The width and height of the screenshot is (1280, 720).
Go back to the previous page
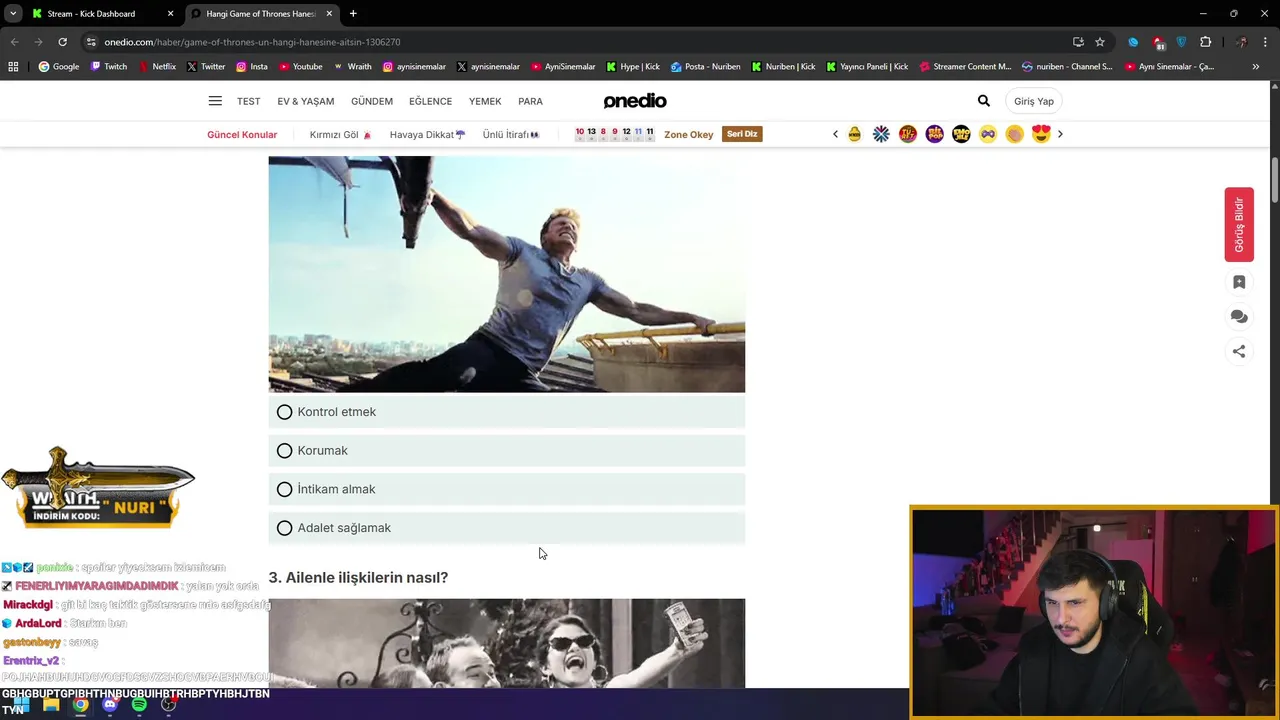14,42
